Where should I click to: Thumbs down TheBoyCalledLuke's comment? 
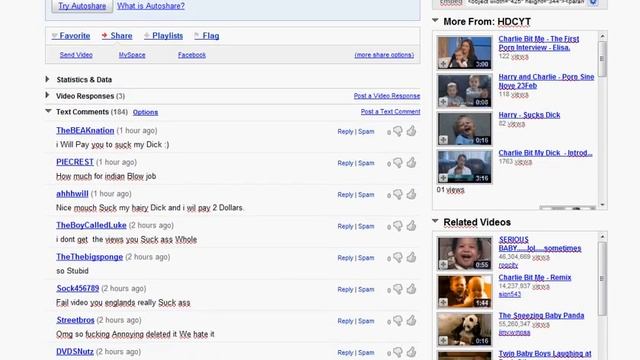398,226
